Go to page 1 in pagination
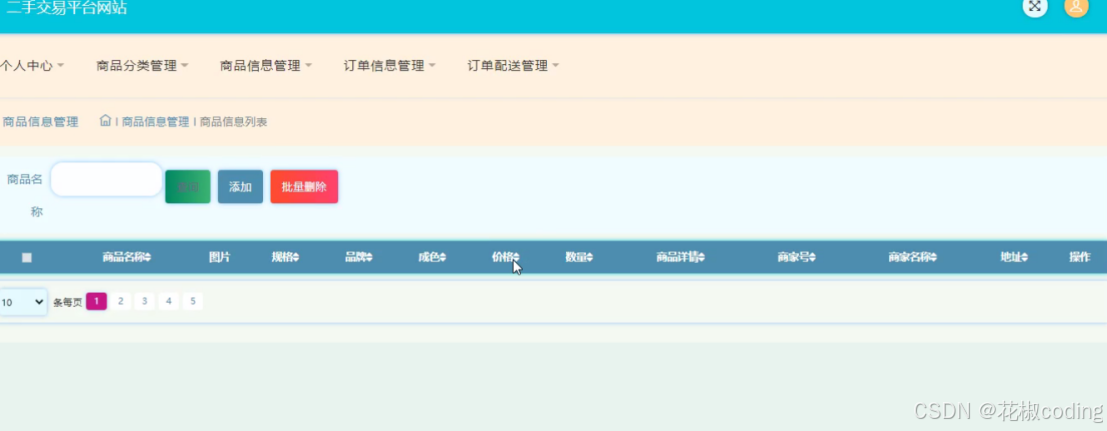This screenshot has width=1107, height=431. point(97,302)
